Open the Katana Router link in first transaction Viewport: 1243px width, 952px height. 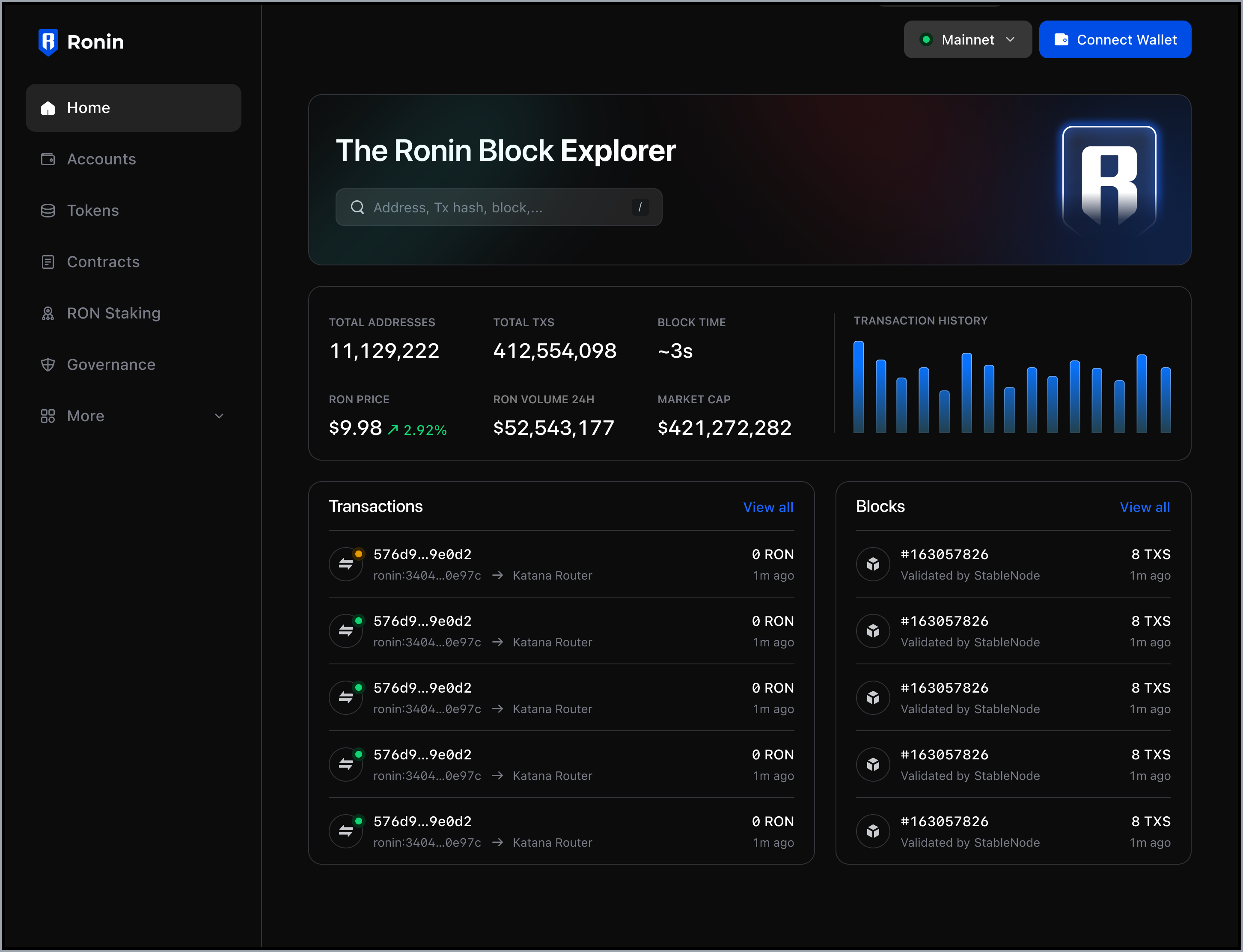click(x=552, y=576)
